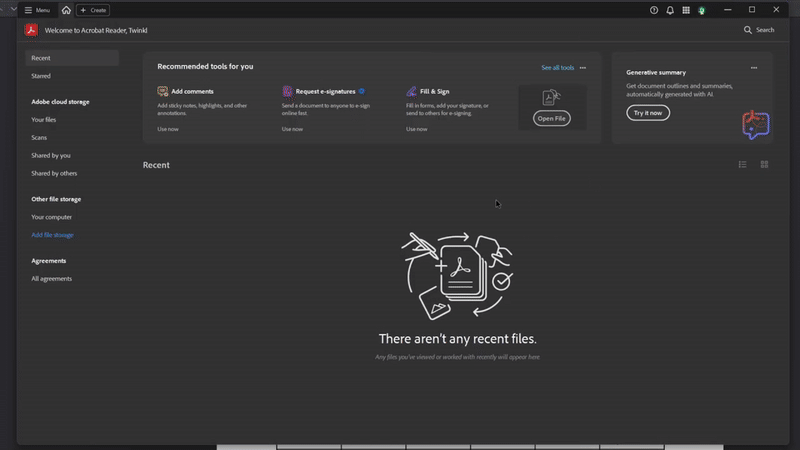This screenshot has height=450, width=800.
Task: Open recommended tools more options ellipsis
Action: 583,68
